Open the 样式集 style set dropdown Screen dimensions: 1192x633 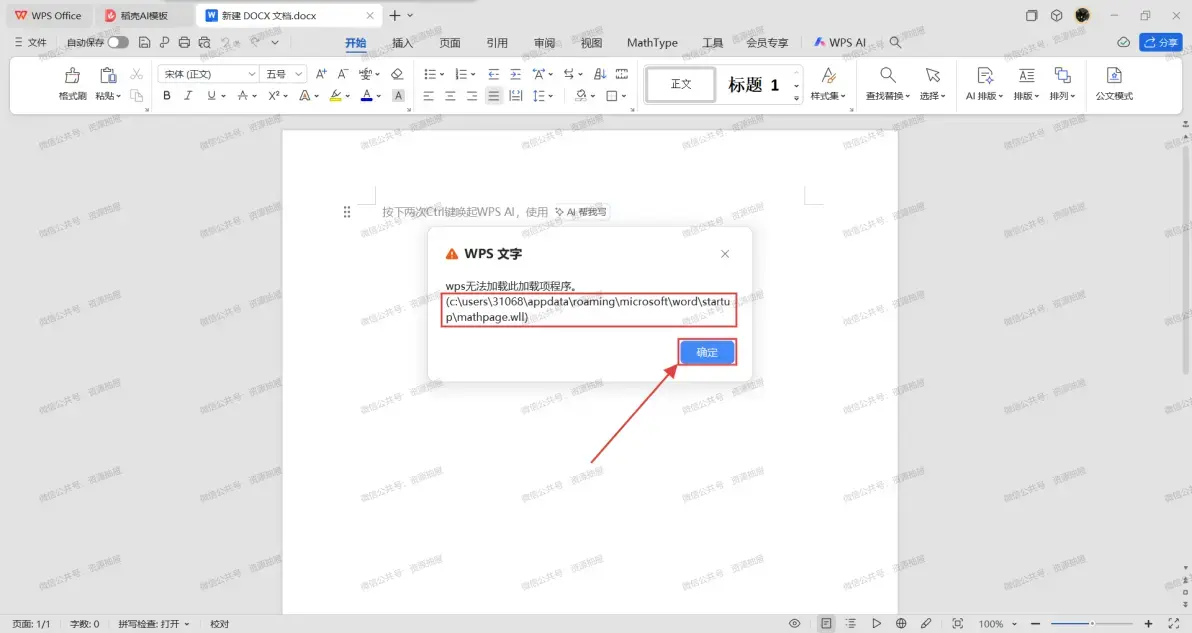(828, 96)
